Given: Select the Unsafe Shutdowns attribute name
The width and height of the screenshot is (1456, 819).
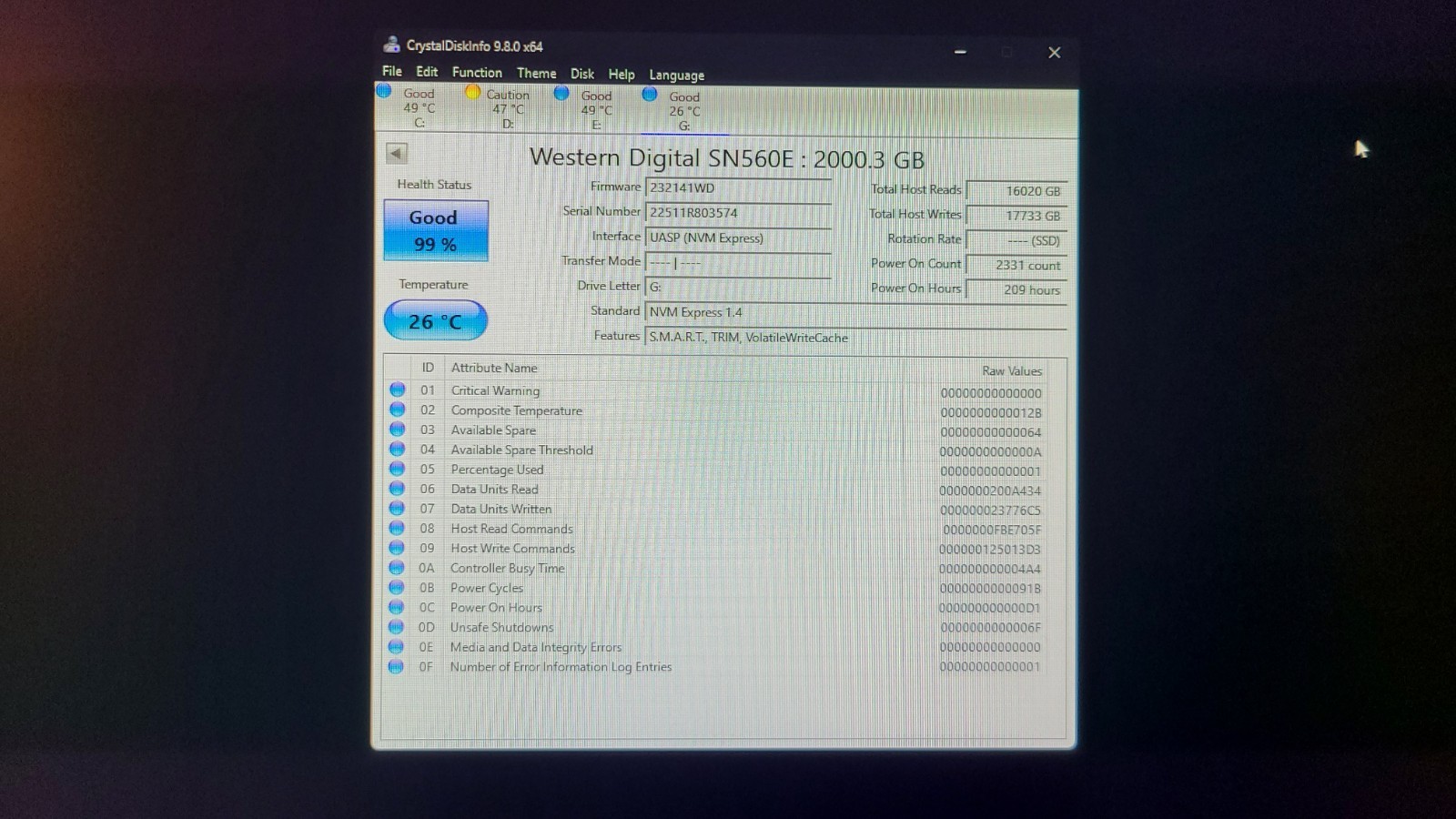Looking at the screenshot, I should (x=501, y=627).
